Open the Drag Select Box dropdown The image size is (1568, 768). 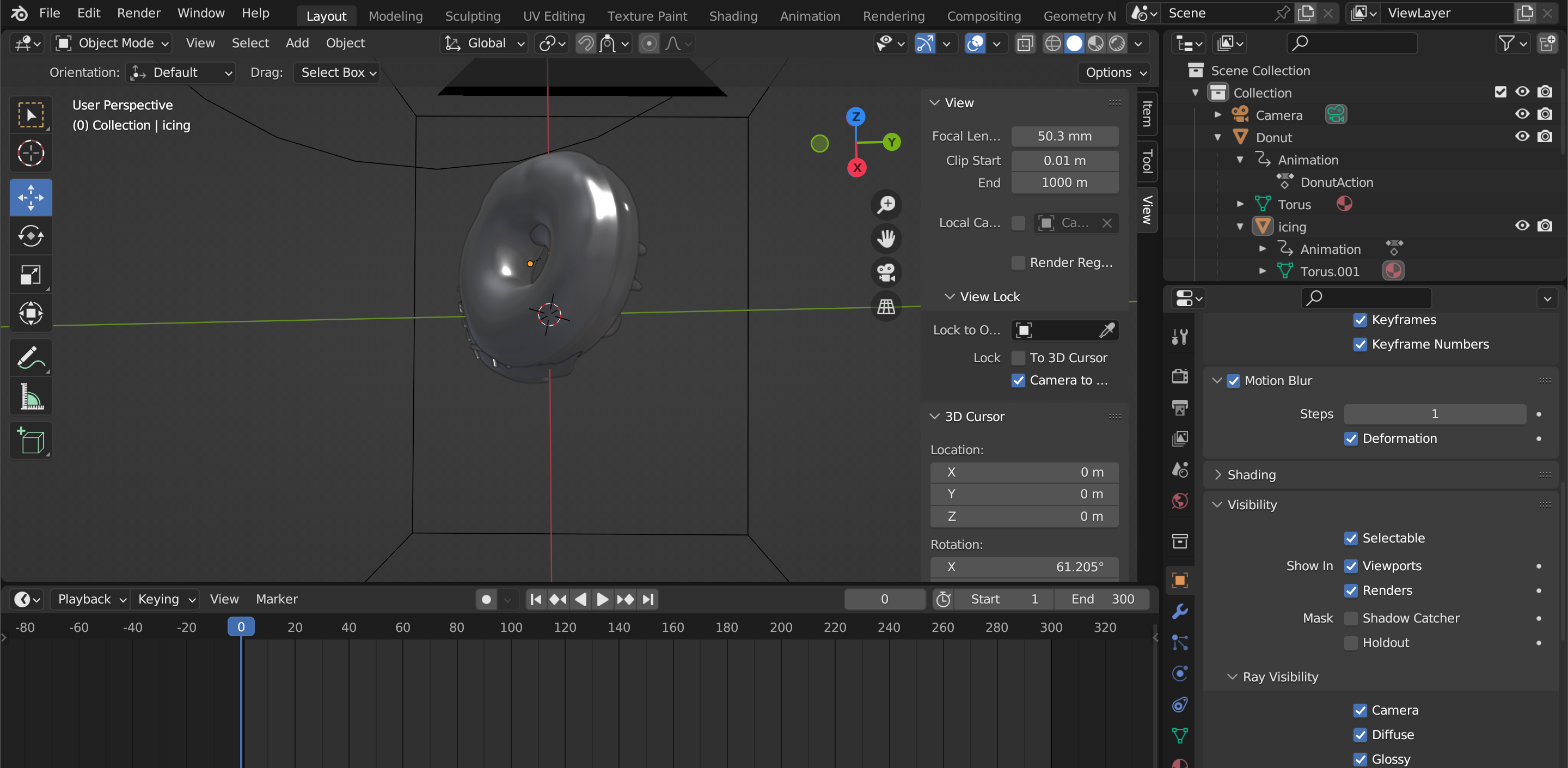[336, 72]
